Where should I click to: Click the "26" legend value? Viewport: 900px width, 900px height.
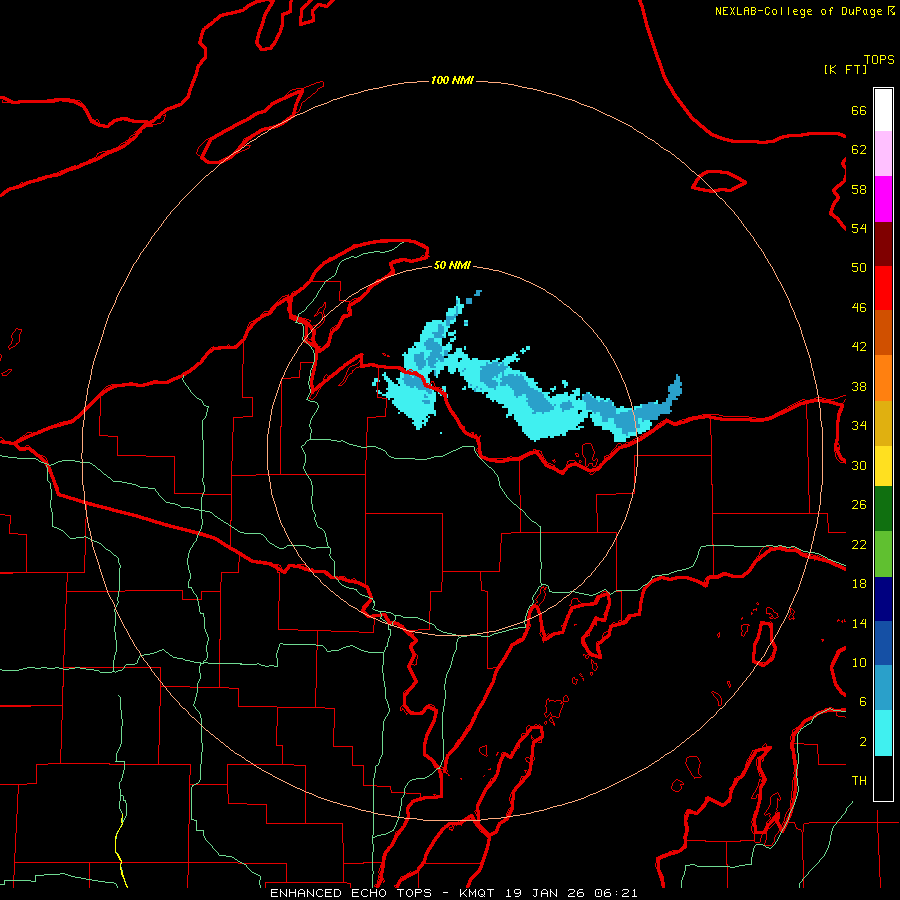(x=859, y=505)
